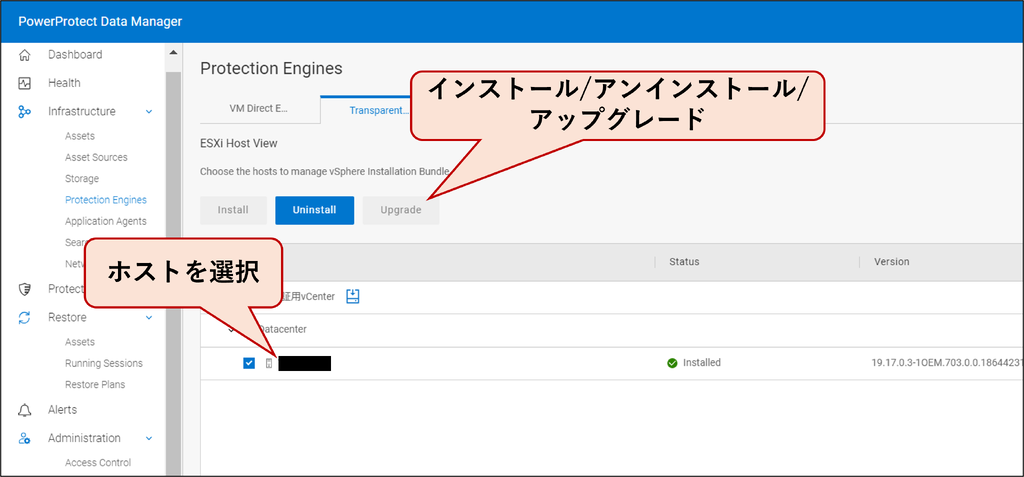
Task: Click the Status column header
Action: click(684, 261)
